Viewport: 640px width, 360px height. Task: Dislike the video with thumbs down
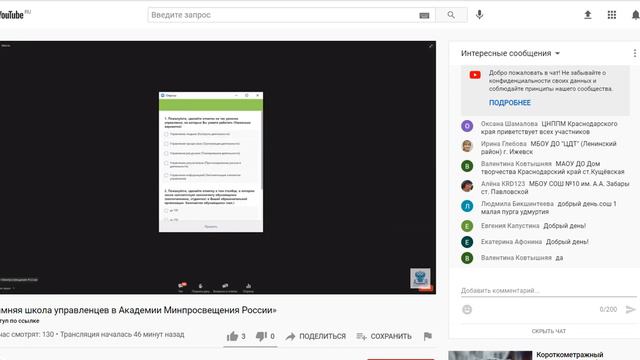(x=261, y=336)
